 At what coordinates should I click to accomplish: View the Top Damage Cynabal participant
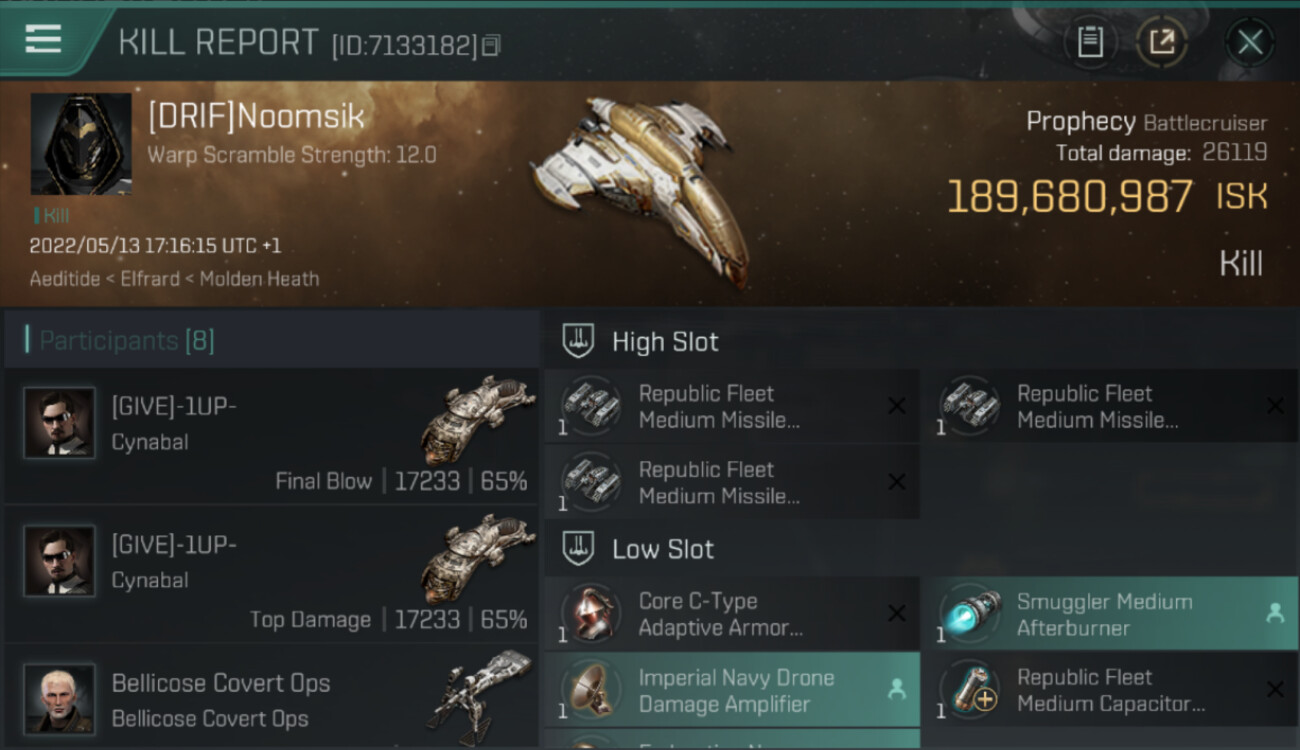pos(271,576)
